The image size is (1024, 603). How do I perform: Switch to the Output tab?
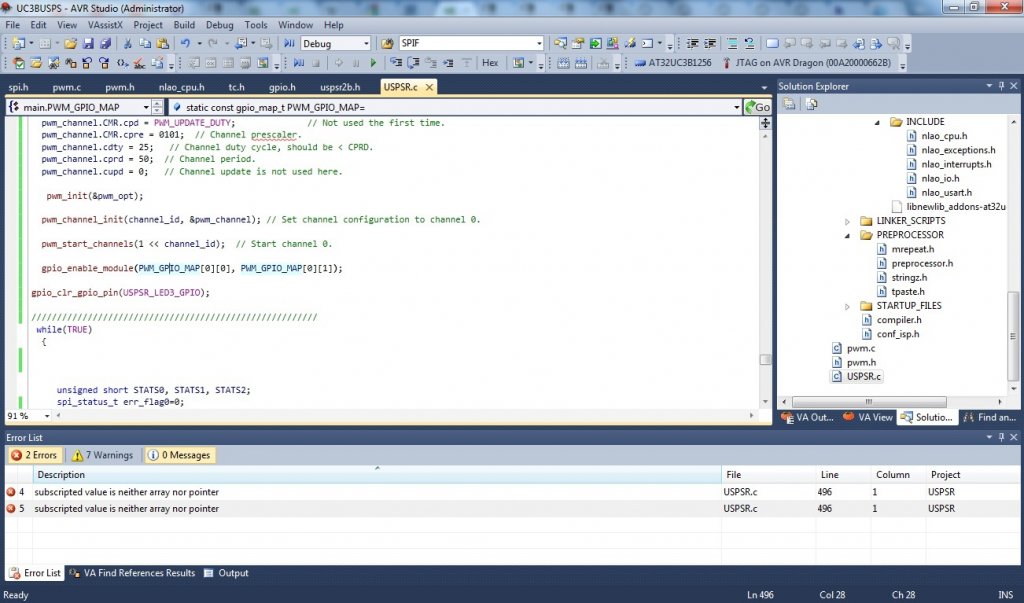226,573
